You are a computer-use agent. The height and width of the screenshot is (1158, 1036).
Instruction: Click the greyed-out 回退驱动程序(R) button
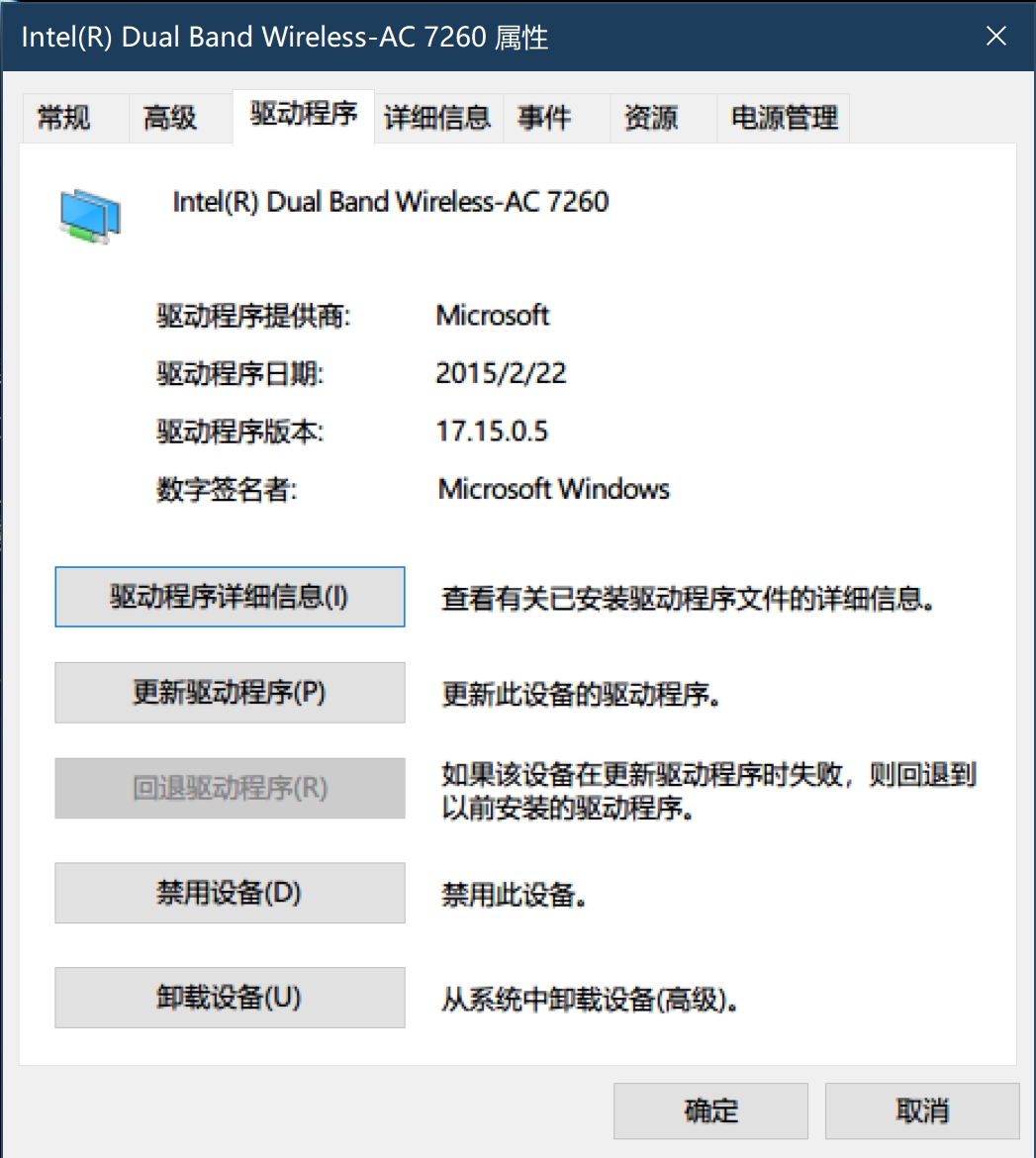[x=230, y=789]
